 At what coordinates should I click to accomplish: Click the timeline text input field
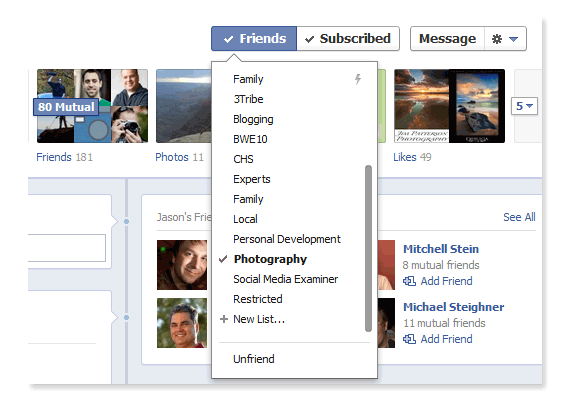pyautogui.click(x=67, y=248)
